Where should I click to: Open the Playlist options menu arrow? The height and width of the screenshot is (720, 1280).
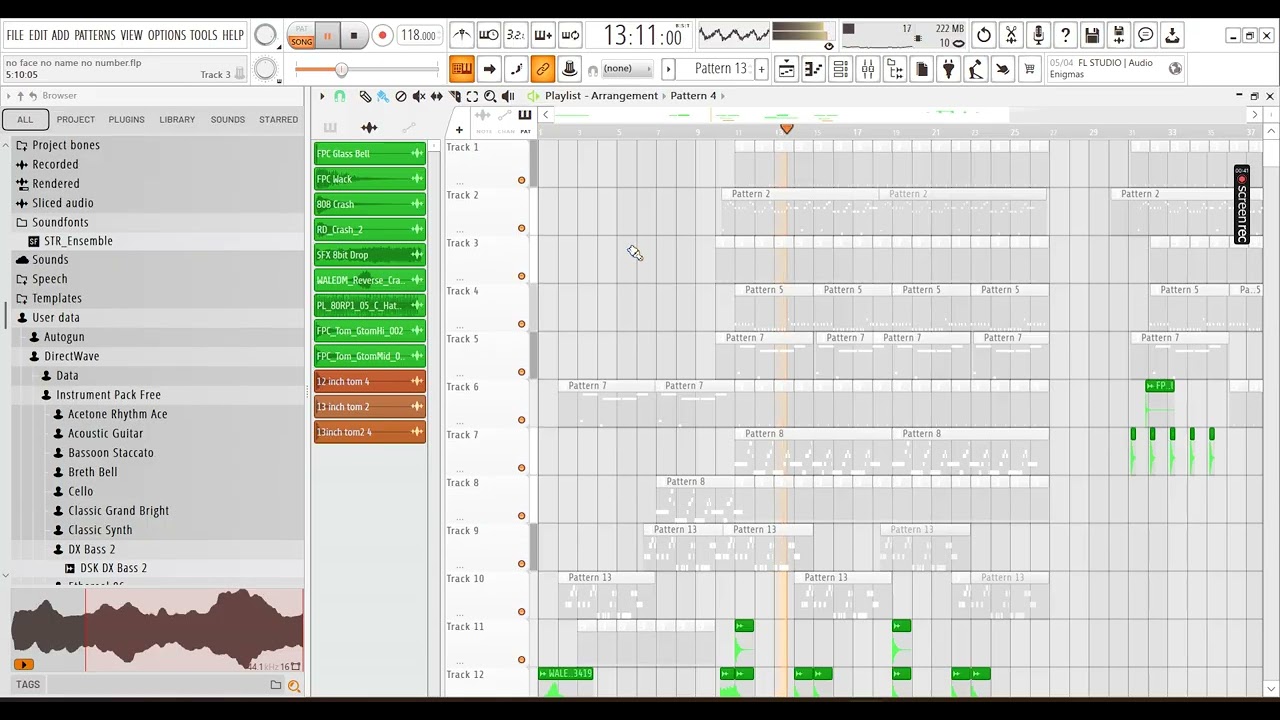322,96
